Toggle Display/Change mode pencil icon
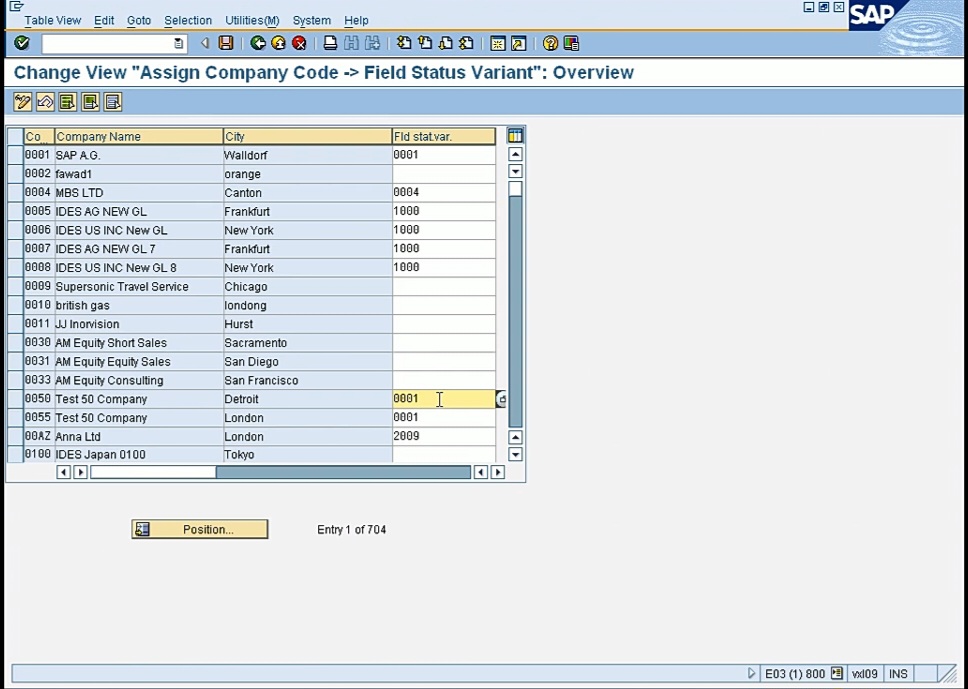Viewport: 968px width, 689px height. pyautogui.click(x=22, y=102)
